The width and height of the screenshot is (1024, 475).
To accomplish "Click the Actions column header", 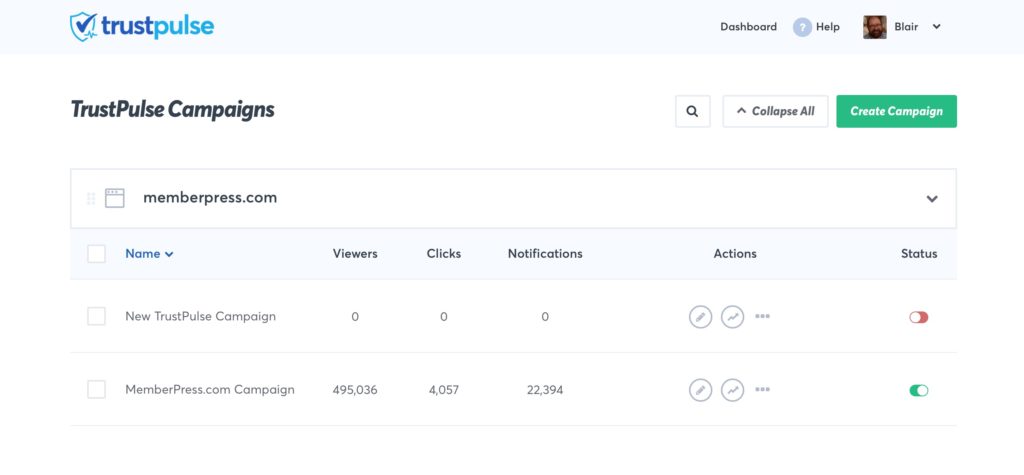I will pos(735,254).
